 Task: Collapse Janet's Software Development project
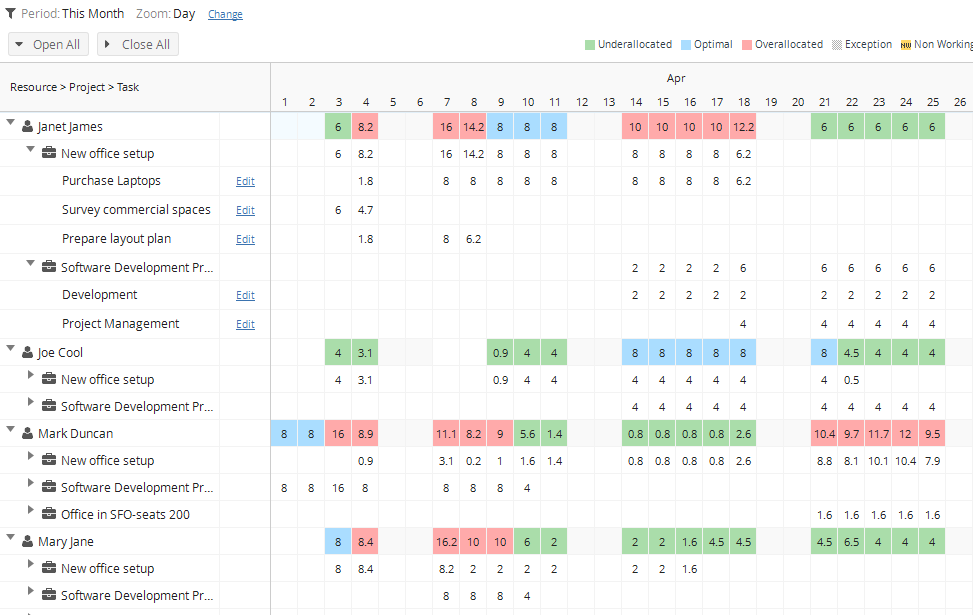30,263
